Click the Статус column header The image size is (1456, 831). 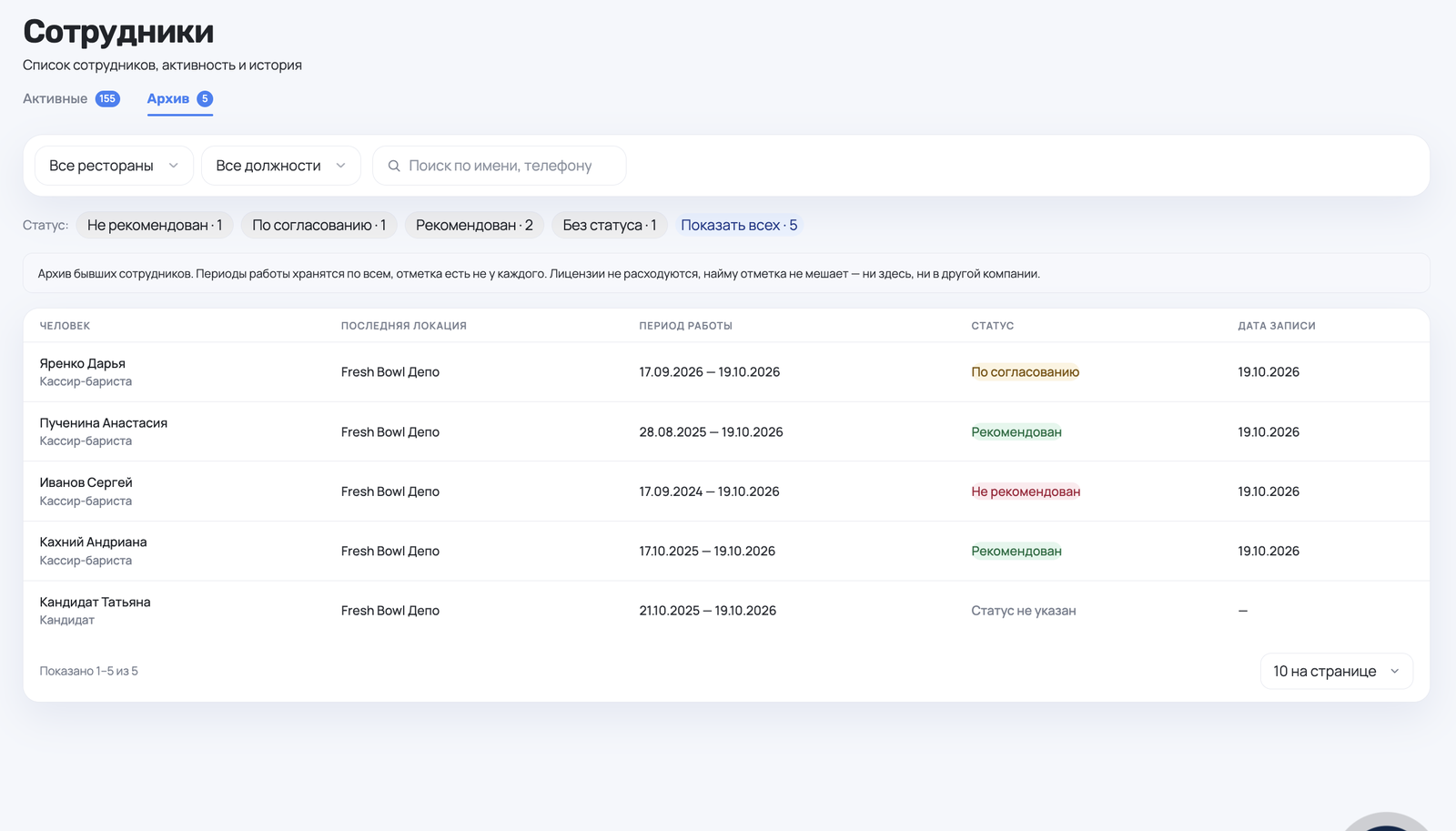tap(992, 326)
